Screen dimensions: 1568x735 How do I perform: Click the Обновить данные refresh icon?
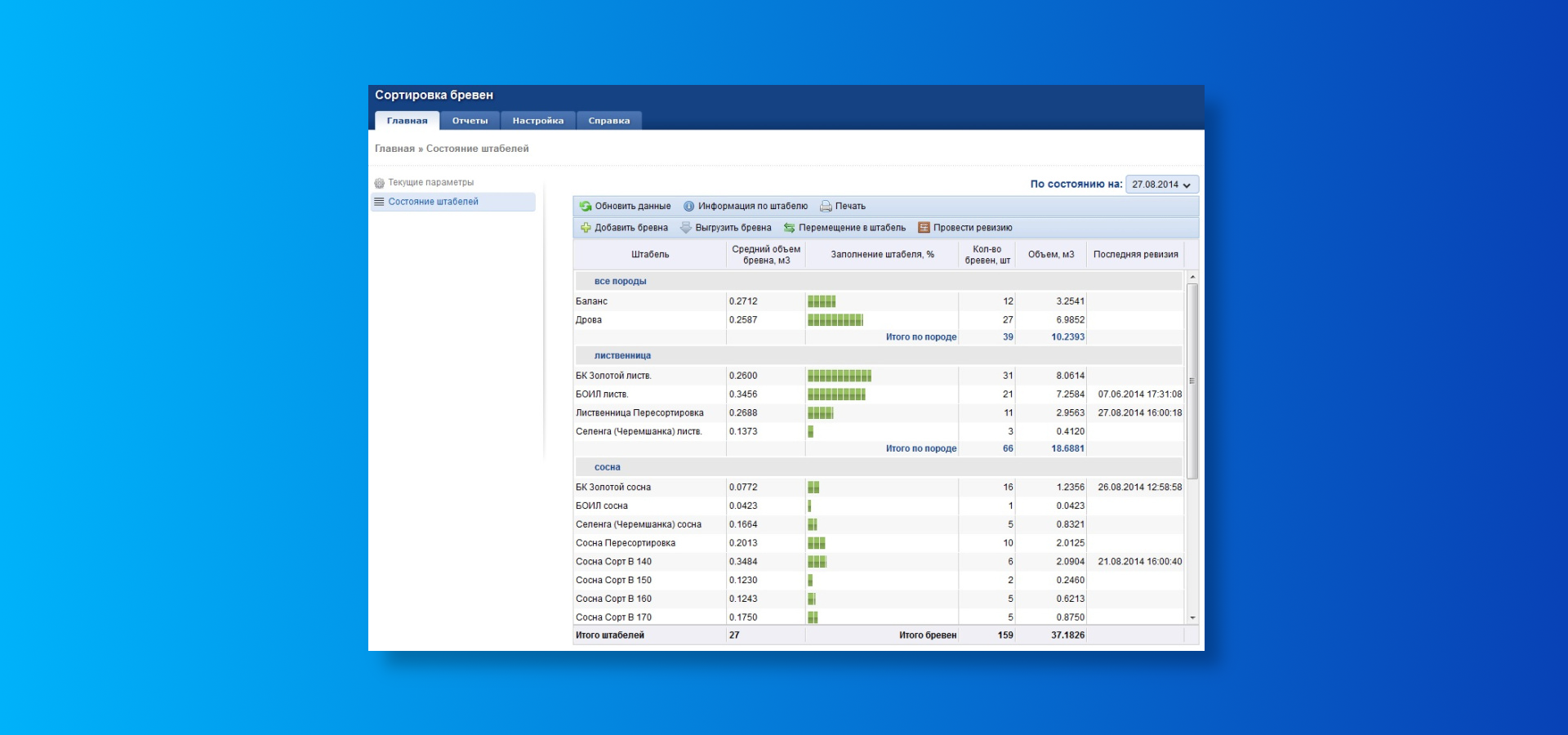pyautogui.click(x=585, y=207)
